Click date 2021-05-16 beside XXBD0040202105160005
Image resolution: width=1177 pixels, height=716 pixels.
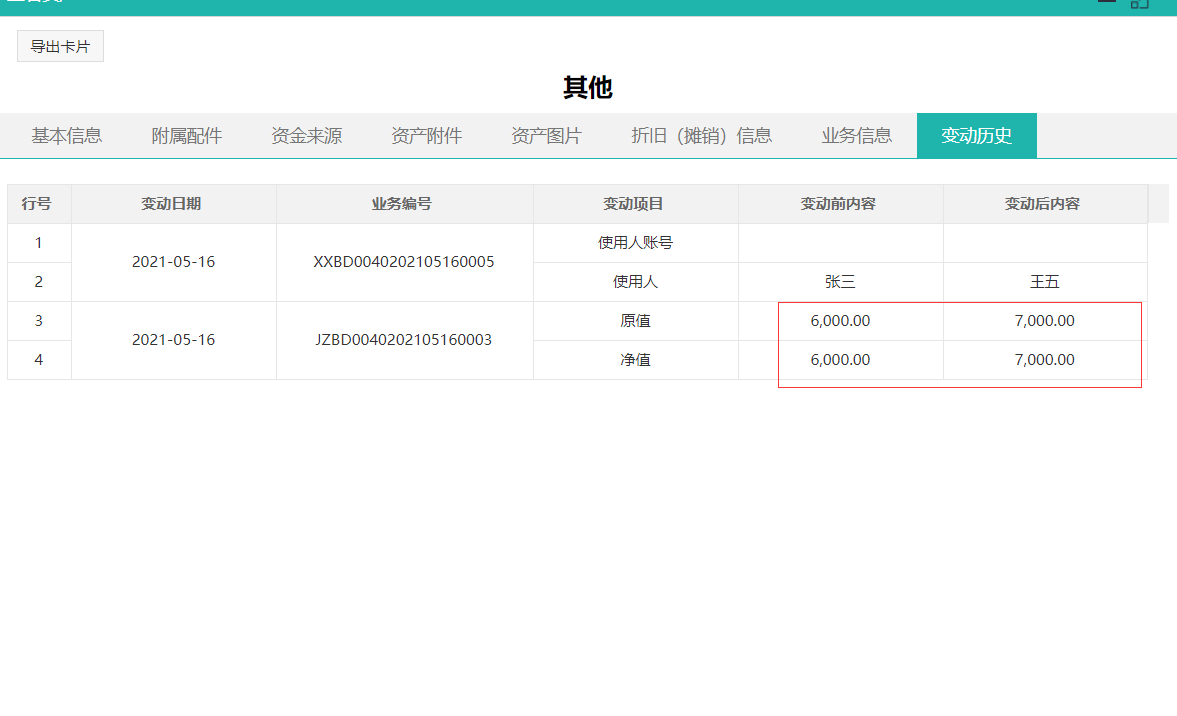click(x=173, y=262)
